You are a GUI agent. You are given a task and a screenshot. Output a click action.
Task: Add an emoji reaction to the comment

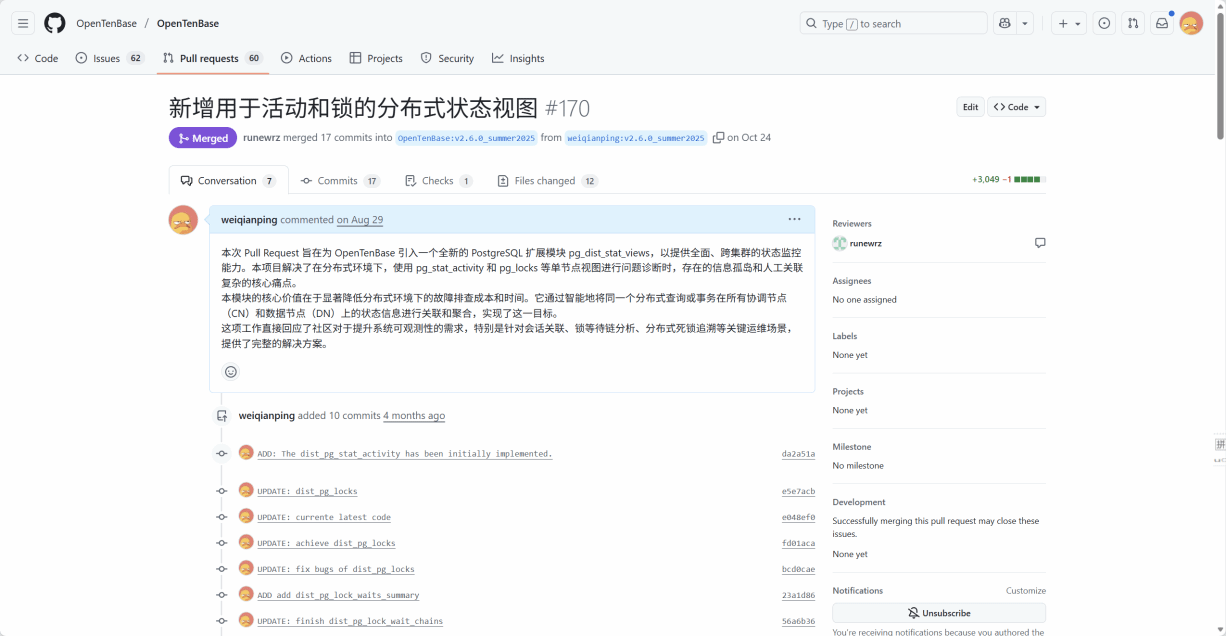coord(231,372)
